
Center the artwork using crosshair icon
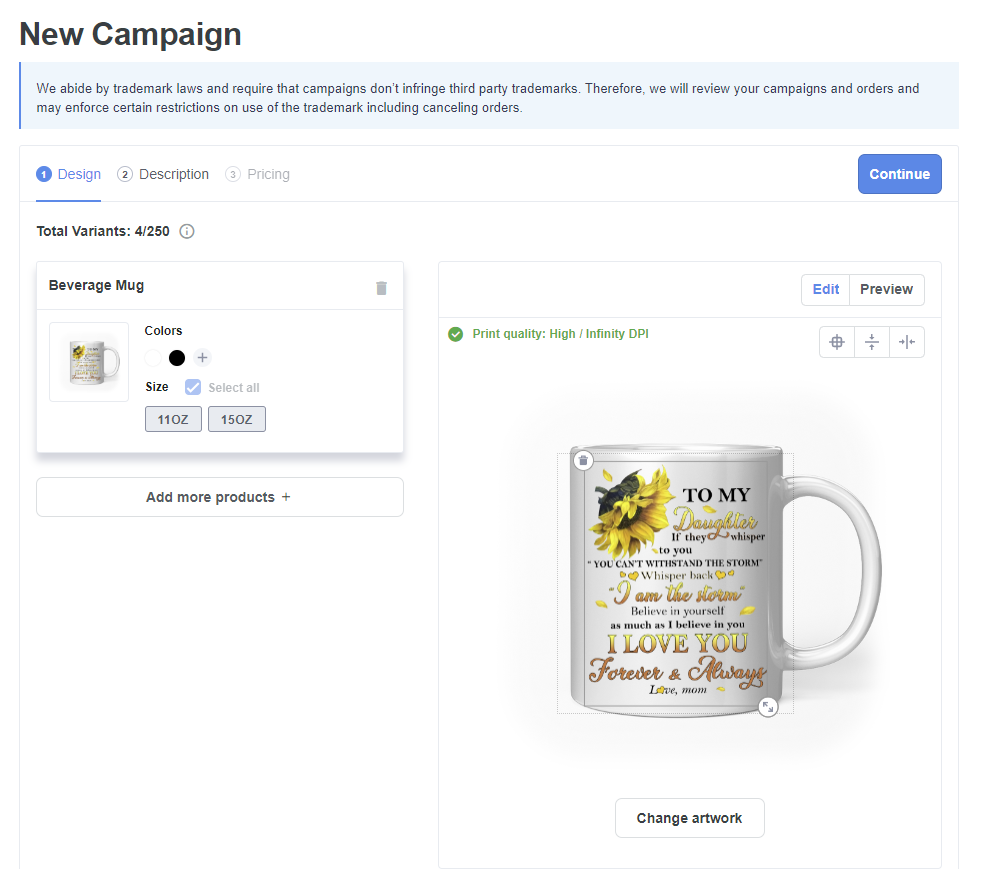point(837,341)
